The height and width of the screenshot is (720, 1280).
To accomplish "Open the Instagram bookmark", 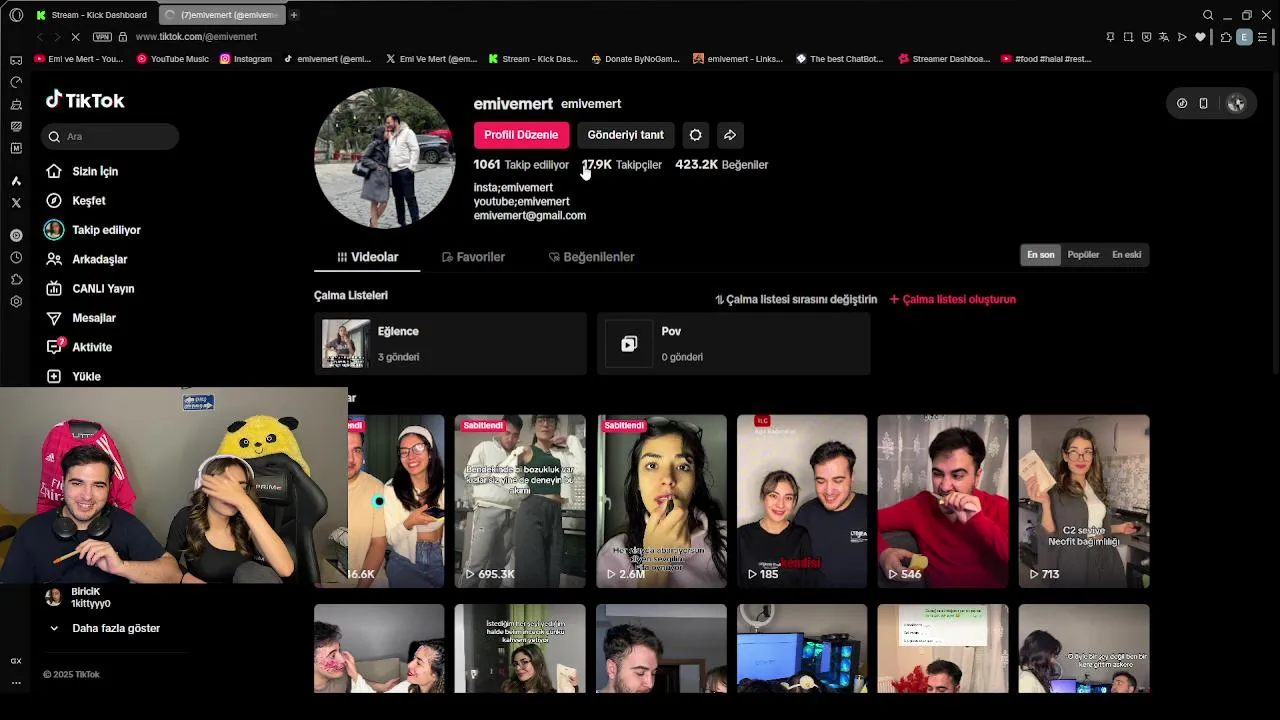I will click(x=246, y=59).
